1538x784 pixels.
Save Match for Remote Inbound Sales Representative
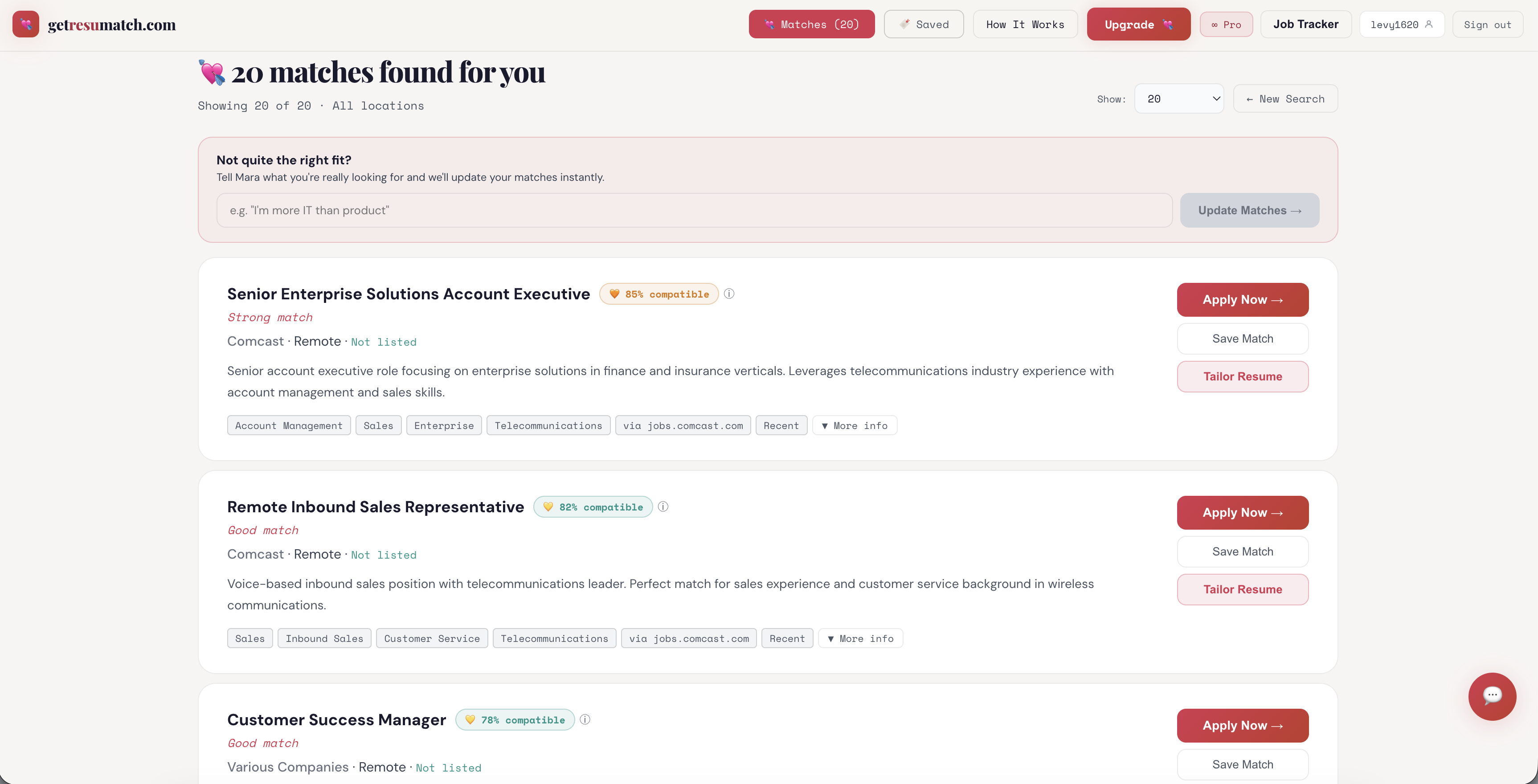coord(1242,552)
